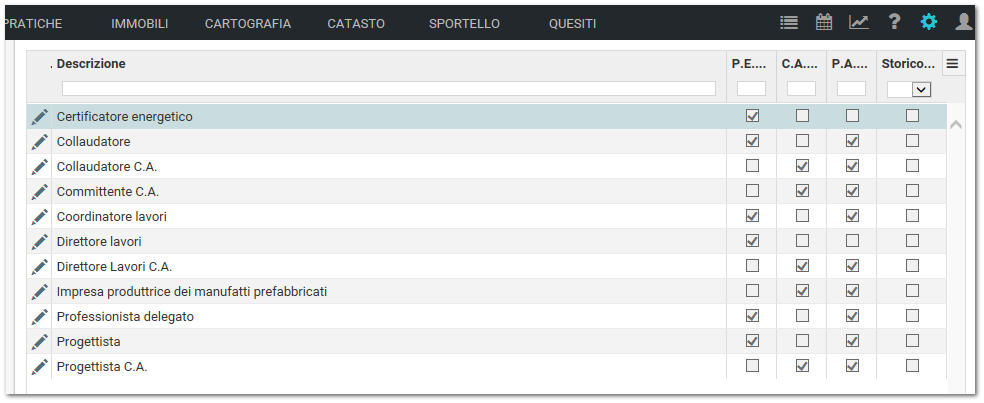Screen dimensions: 984x403
Task: Open the SPORTELLO menu
Action: [x=464, y=24]
